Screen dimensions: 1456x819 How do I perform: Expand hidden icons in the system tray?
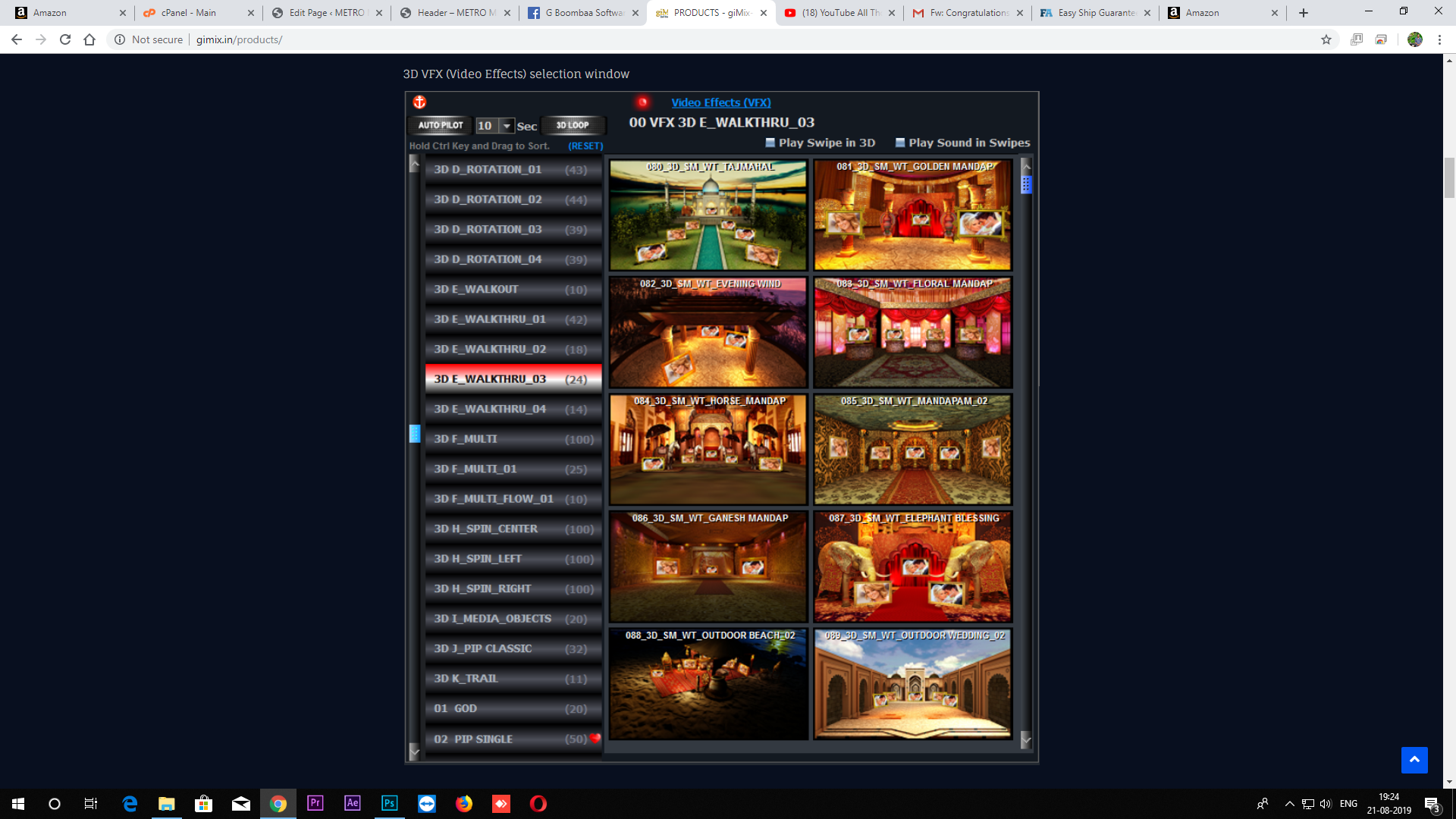(1289, 803)
